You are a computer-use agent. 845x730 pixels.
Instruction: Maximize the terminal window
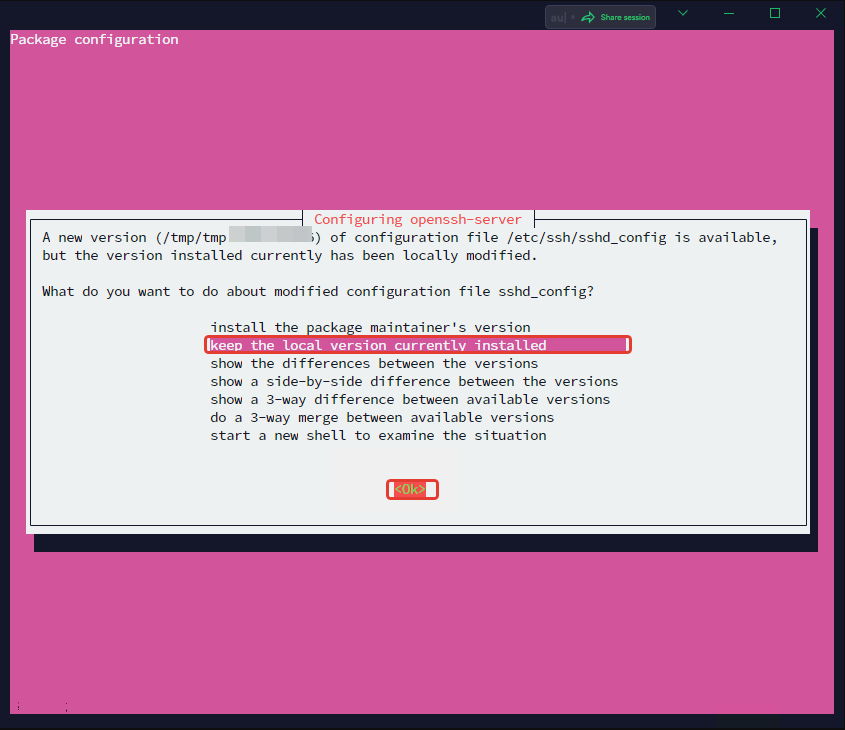[774, 13]
